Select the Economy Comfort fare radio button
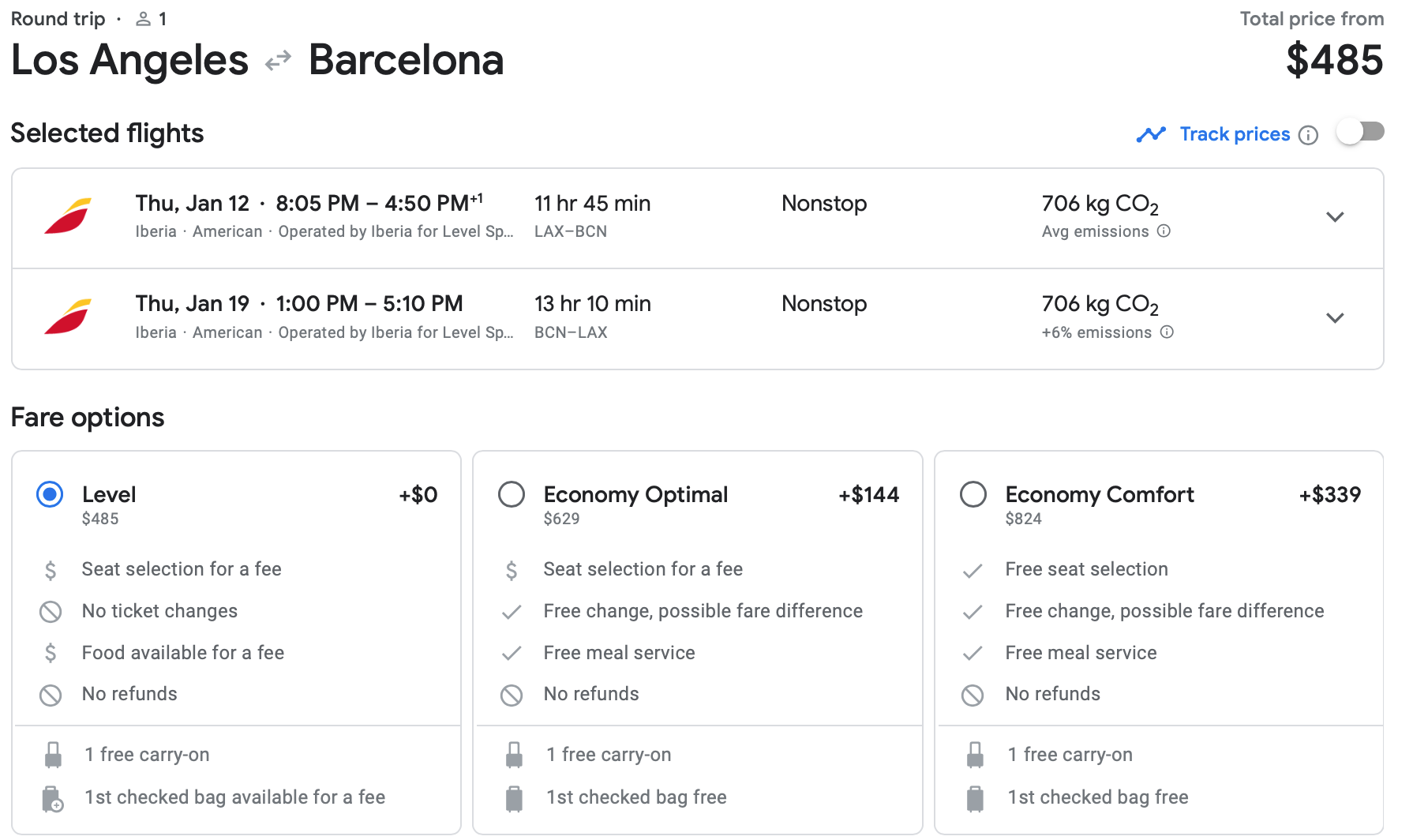Screen dimensions: 1413x840 973,495
